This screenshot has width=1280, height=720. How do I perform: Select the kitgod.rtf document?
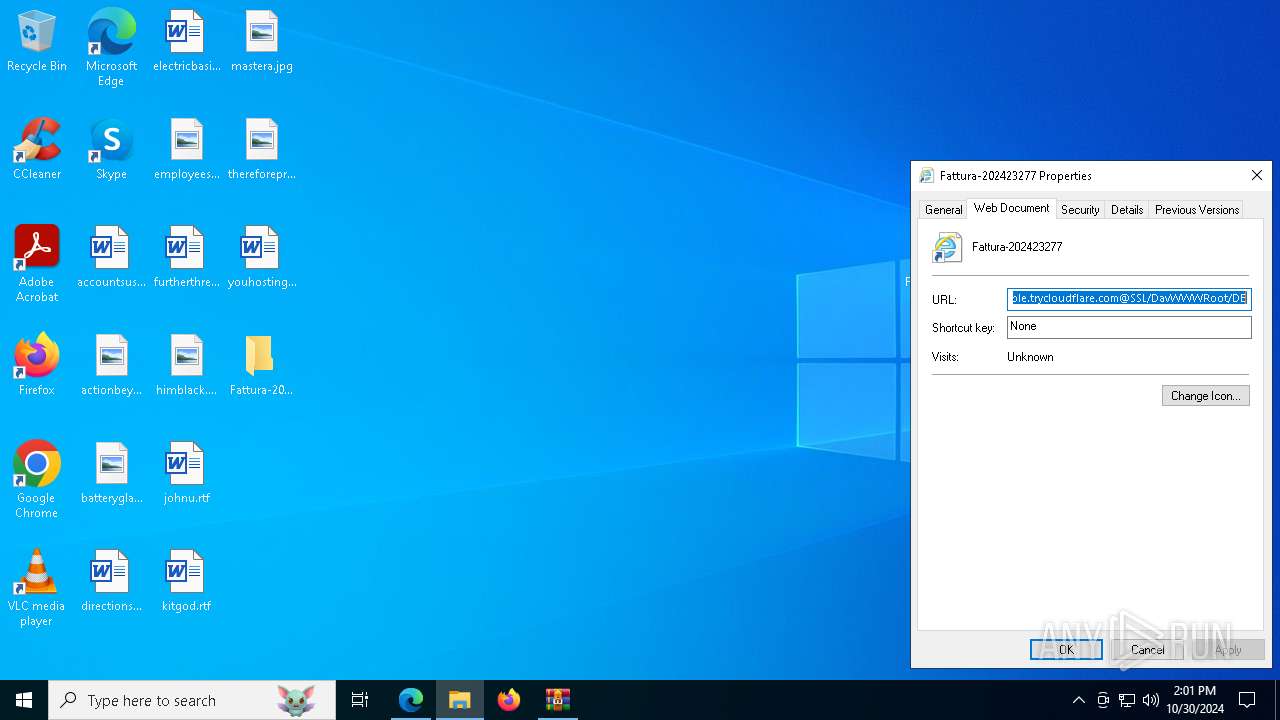(186, 581)
